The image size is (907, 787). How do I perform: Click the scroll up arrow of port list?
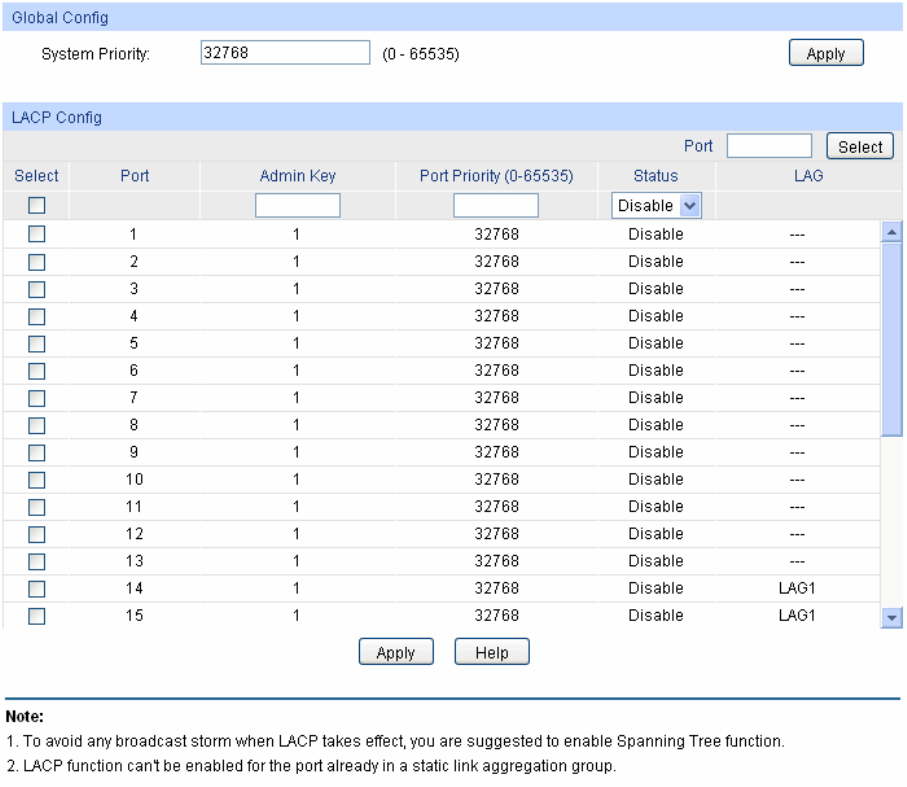pos(892,232)
